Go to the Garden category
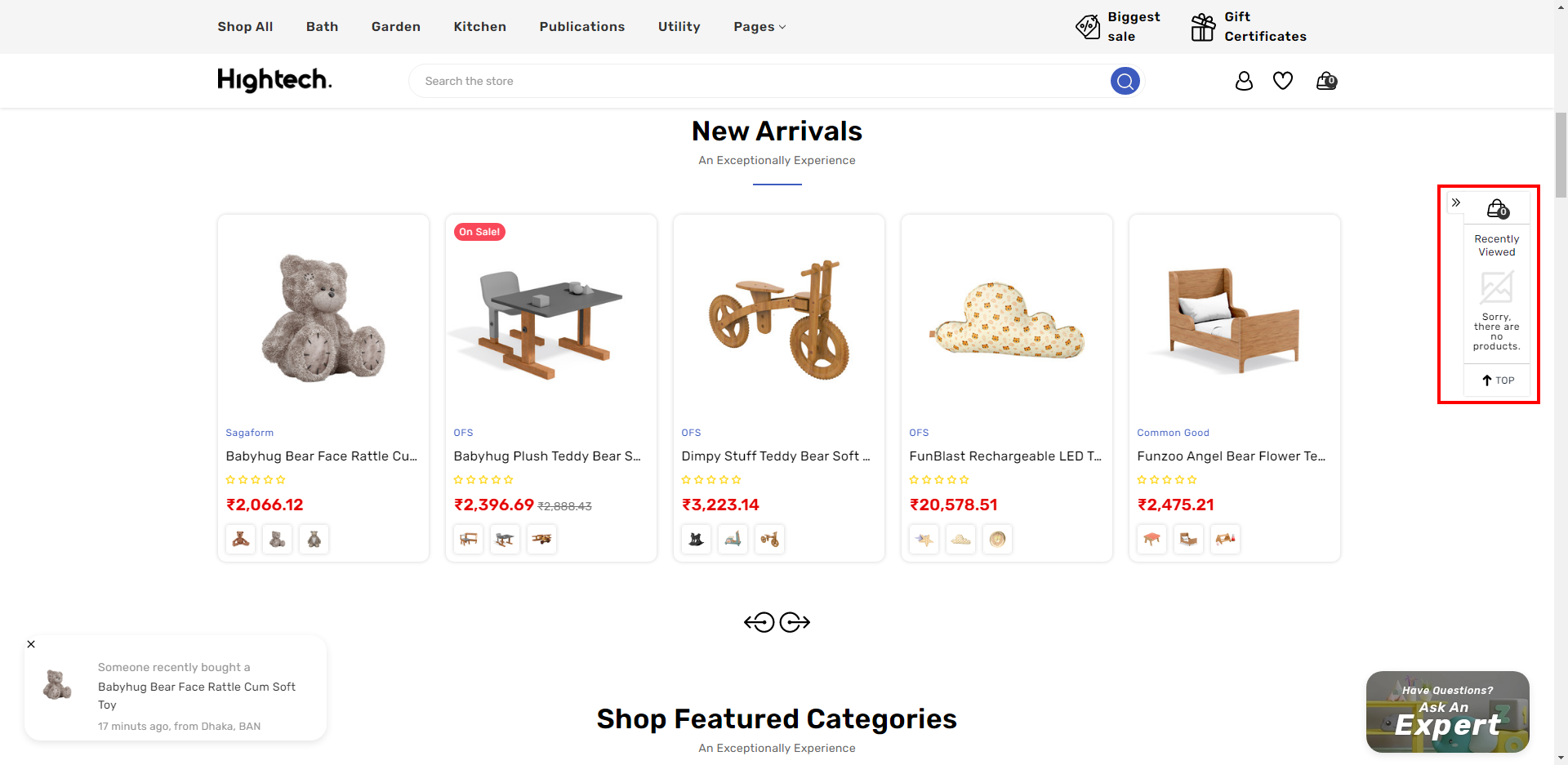Screen dimensions: 1568x765 tap(395, 27)
